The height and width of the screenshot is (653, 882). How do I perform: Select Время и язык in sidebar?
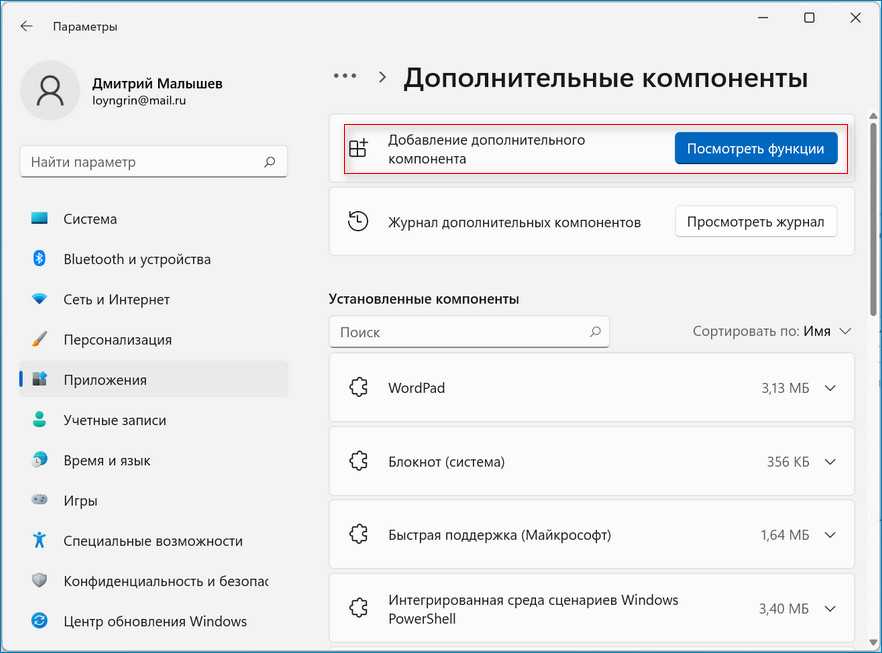[x=106, y=460]
